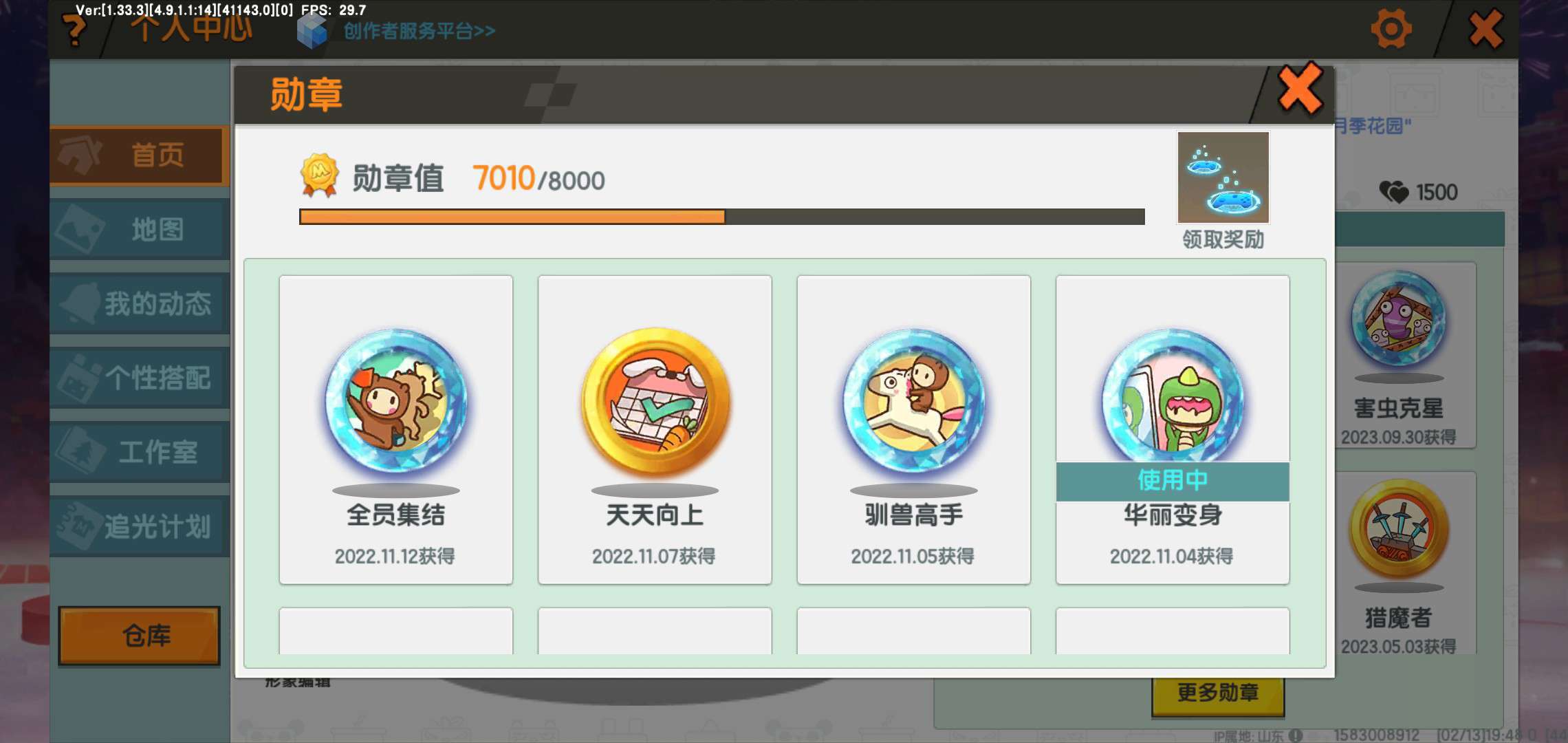Viewport: 1568px width, 743px height.
Task: Open the 追光计划 sidebar tab
Action: (140, 527)
